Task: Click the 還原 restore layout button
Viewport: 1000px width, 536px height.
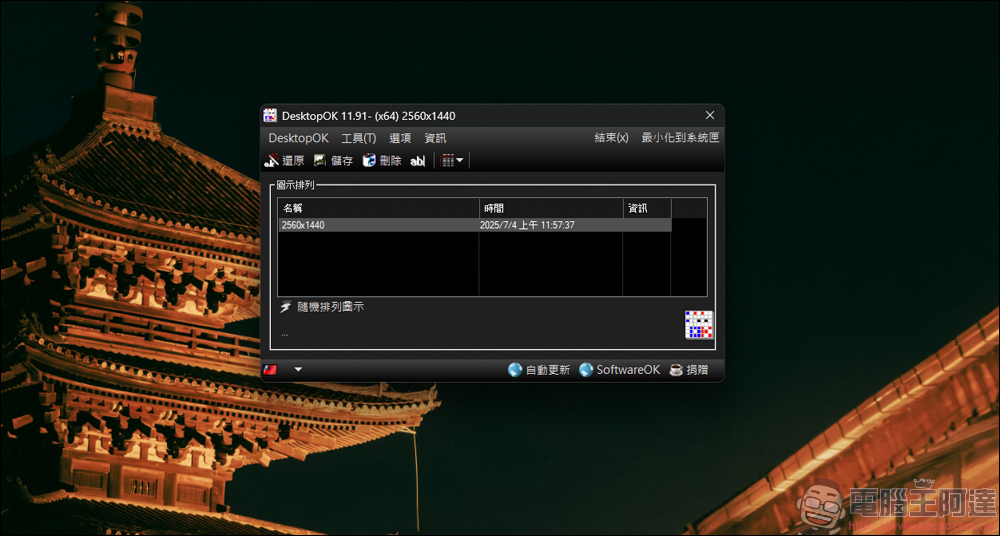Action: tap(285, 161)
